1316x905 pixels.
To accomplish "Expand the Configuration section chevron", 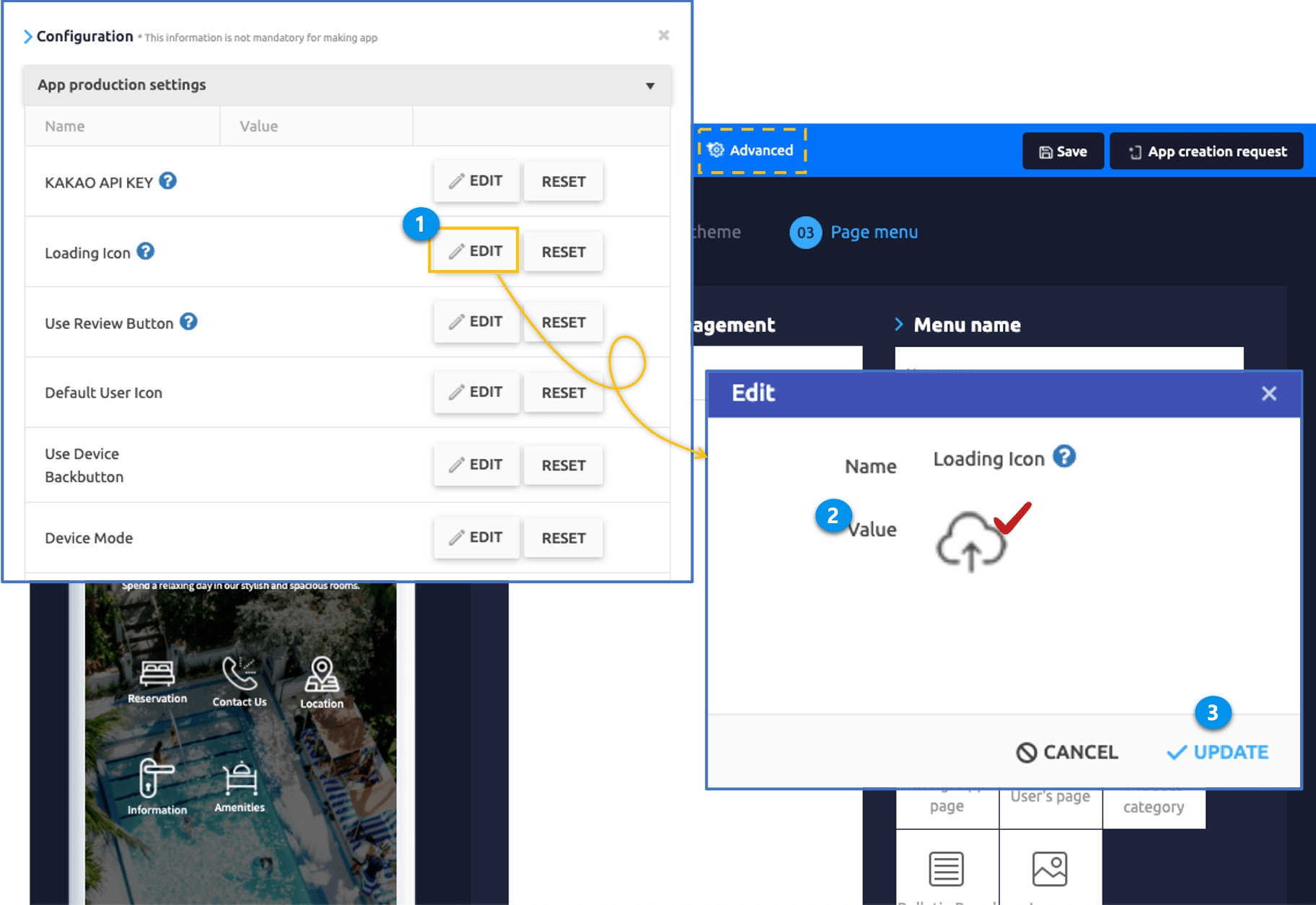I will (x=28, y=37).
